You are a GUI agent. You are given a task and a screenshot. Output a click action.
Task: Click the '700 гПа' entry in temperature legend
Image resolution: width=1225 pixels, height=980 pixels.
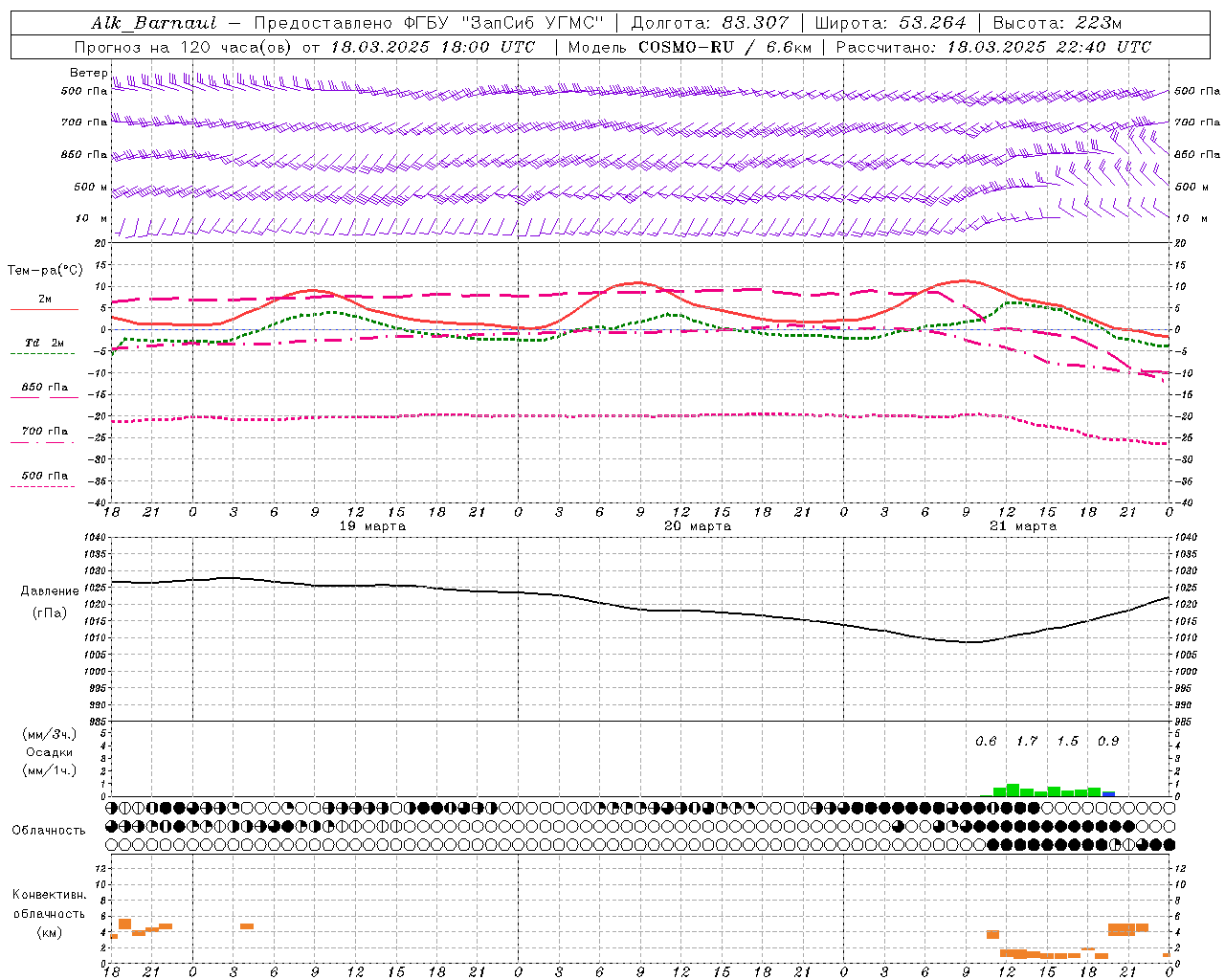pyautogui.click(x=45, y=432)
